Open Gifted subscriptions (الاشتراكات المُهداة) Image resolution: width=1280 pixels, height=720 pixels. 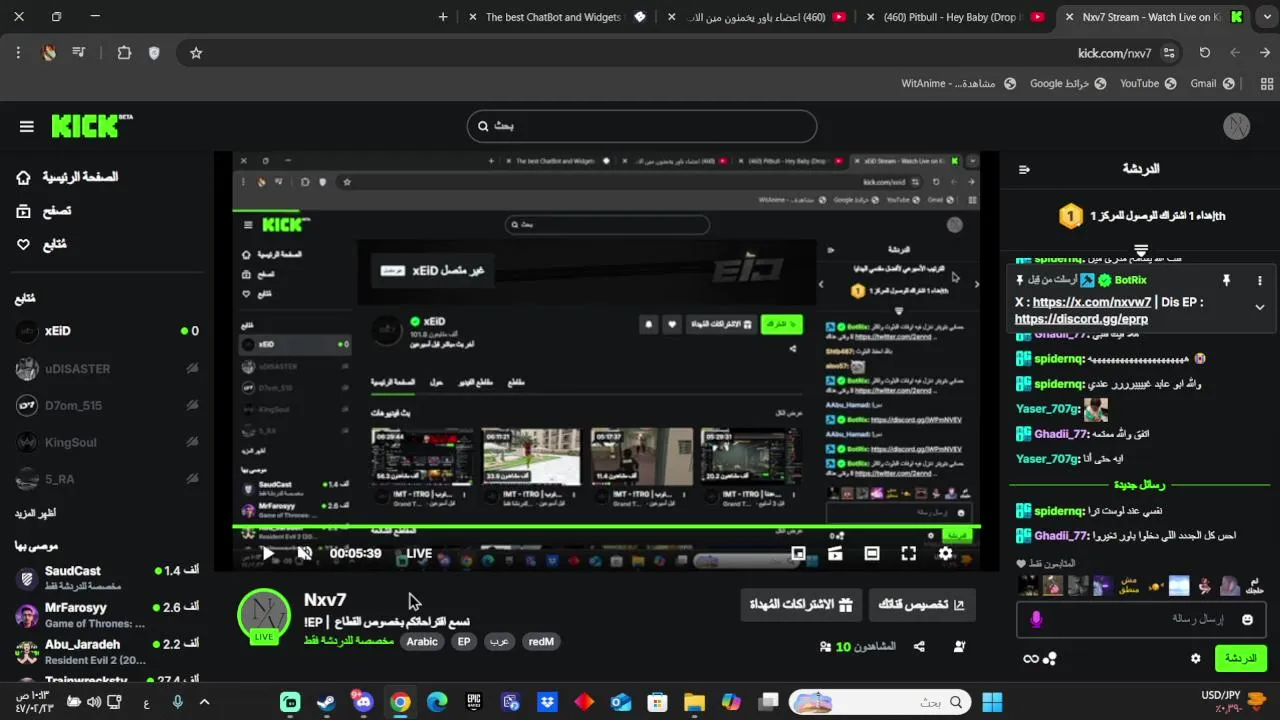tap(801, 605)
